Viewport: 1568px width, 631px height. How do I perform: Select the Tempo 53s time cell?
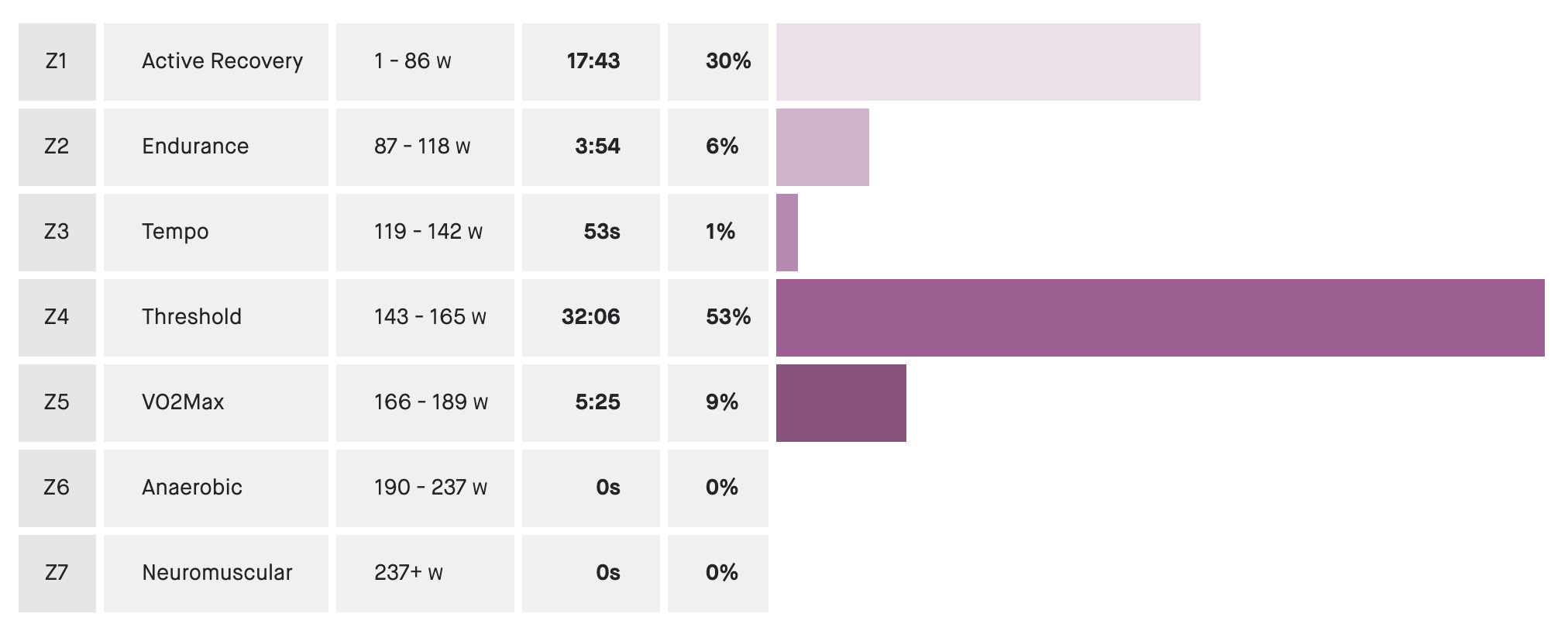(x=601, y=232)
